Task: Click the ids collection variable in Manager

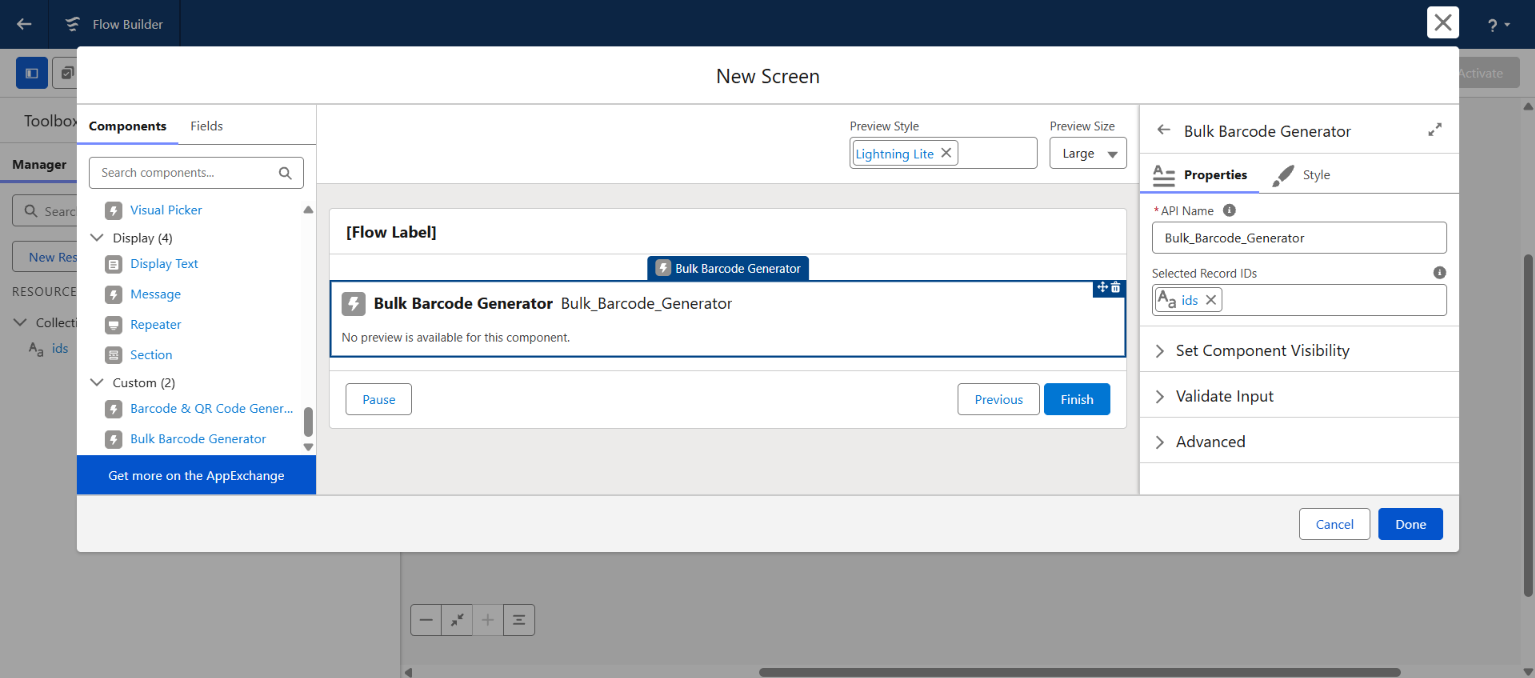Action: (x=60, y=349)
